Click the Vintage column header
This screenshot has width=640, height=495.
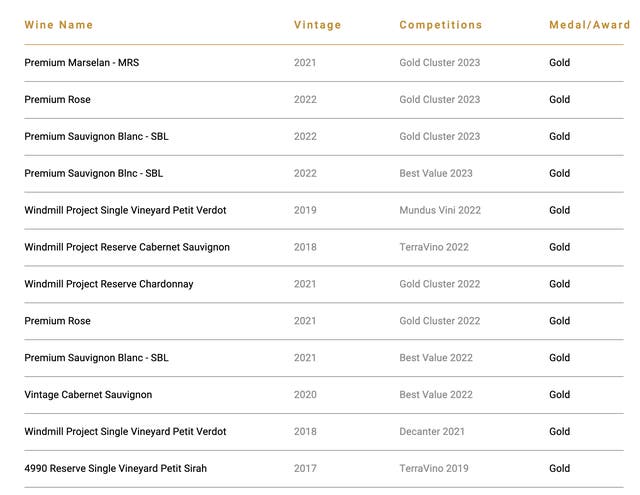pos(317,25)
